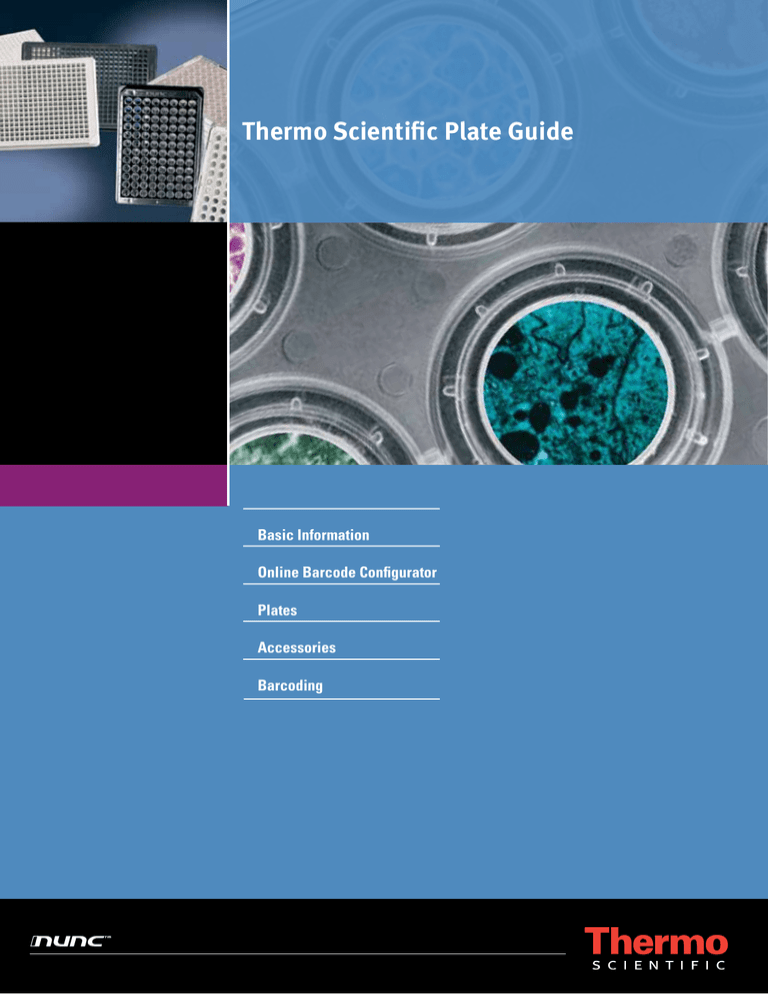The image size is (768, 994).
Task: Go to the Plates section
Action: pos(277,610)
